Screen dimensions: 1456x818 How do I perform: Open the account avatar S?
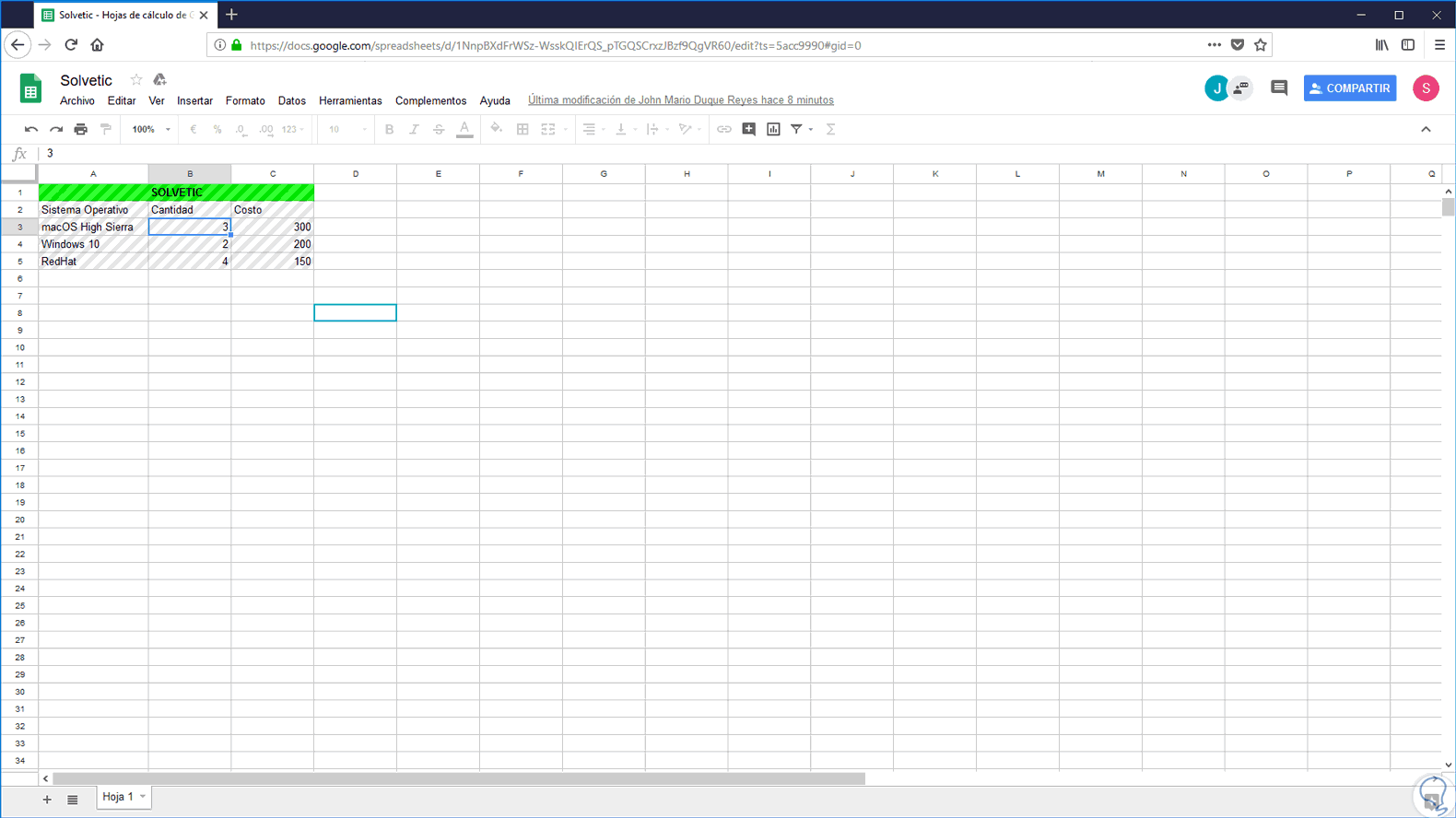pos(1426,88)
